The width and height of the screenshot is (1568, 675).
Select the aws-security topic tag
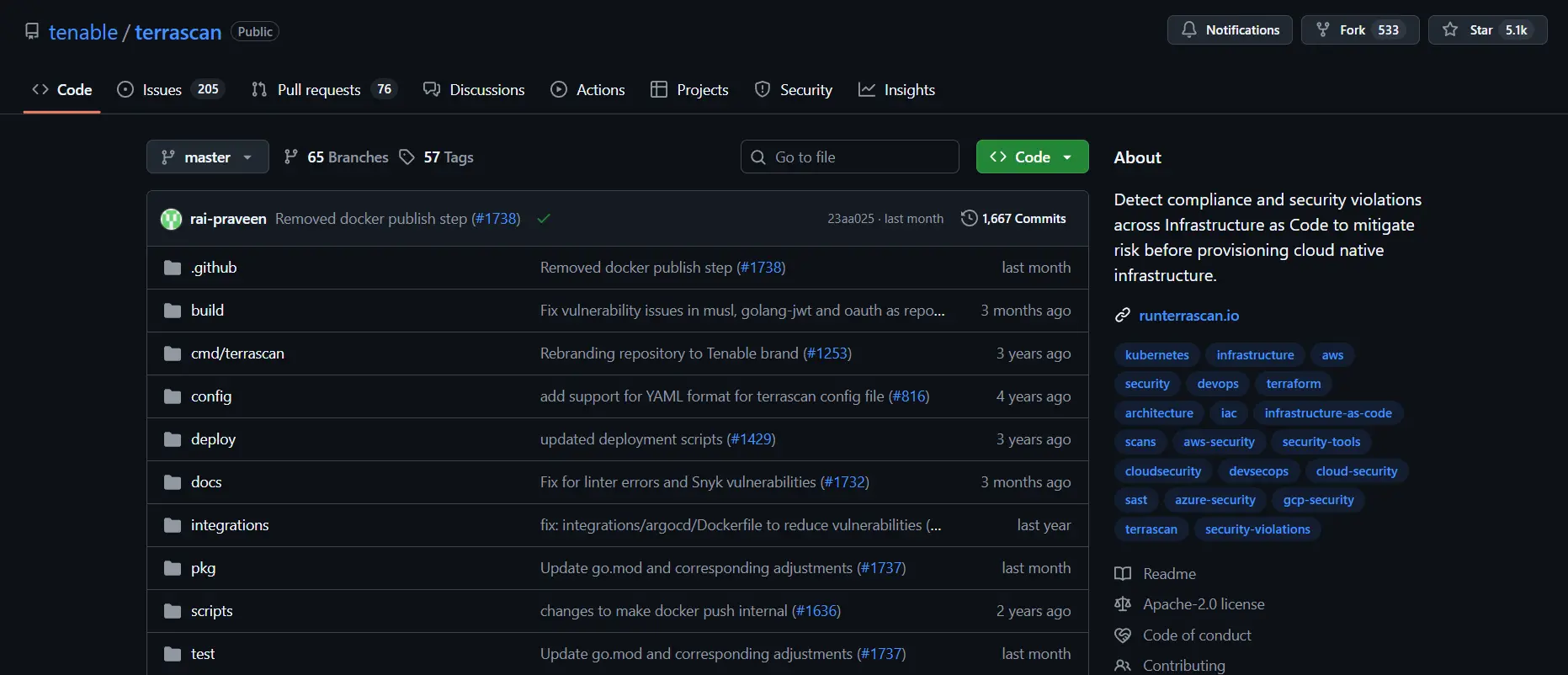tap(1219, 442)
